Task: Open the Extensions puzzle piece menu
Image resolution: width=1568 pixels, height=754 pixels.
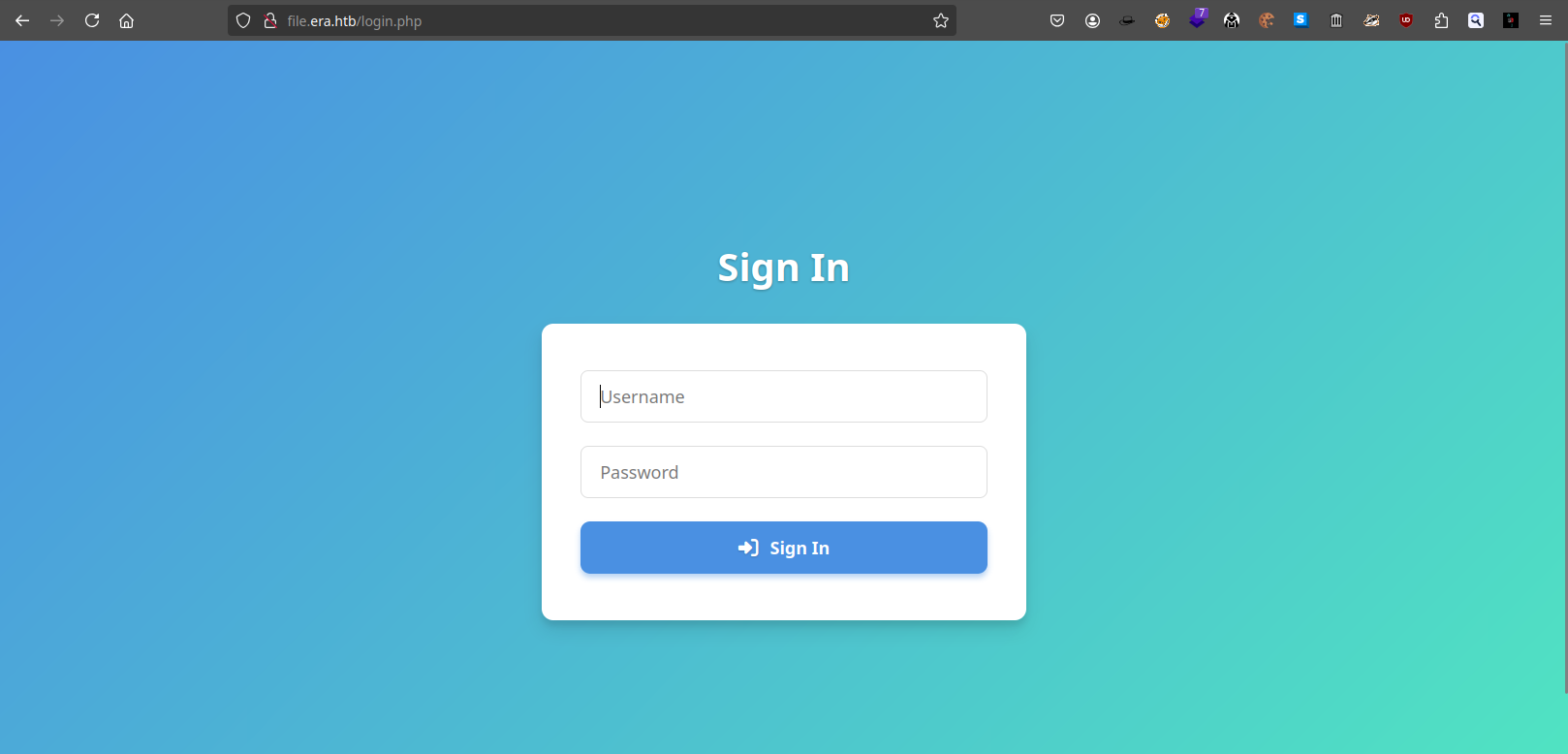Action: tap(1441, 20)
